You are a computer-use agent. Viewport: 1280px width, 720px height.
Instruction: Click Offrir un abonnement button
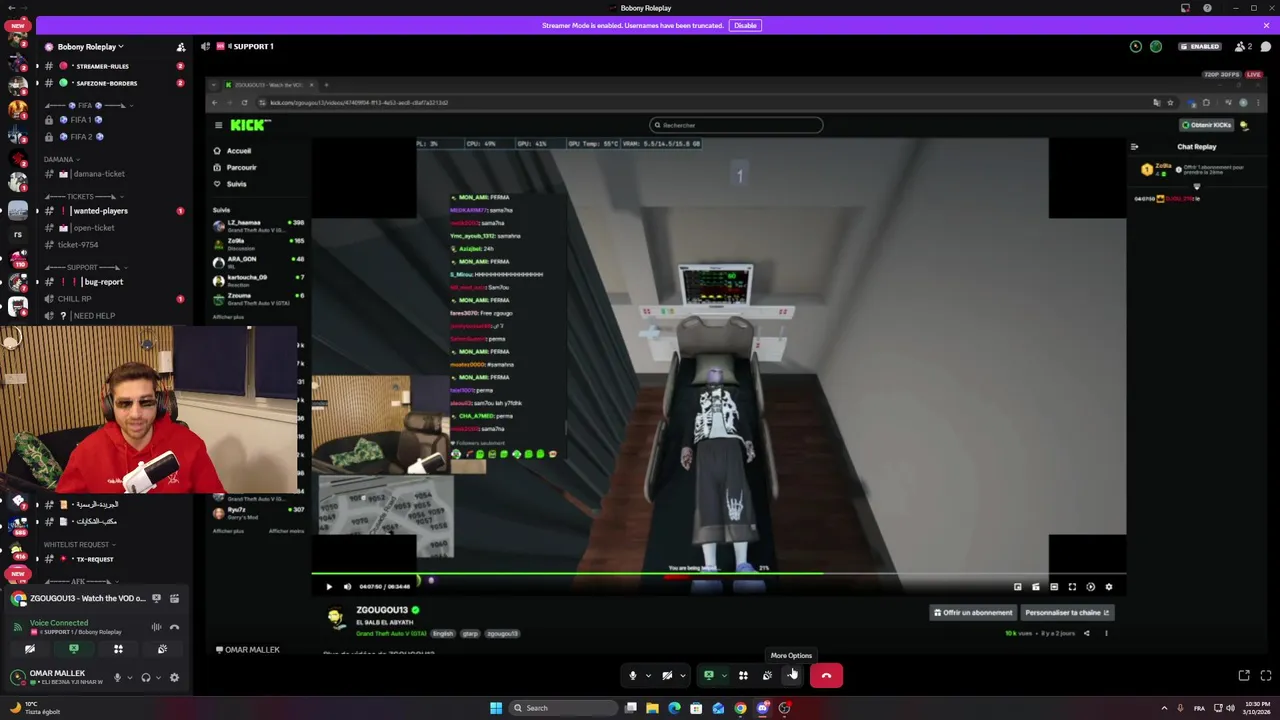click(972, 613)
